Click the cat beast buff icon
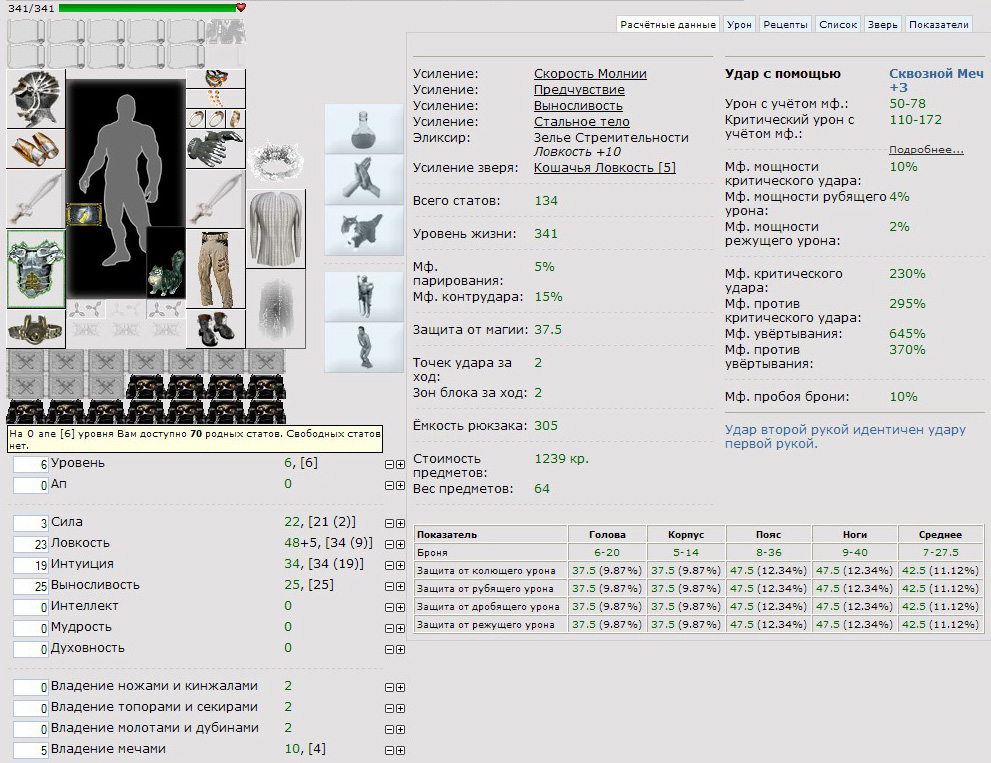 pyautogui.click(x=364, y=231)
